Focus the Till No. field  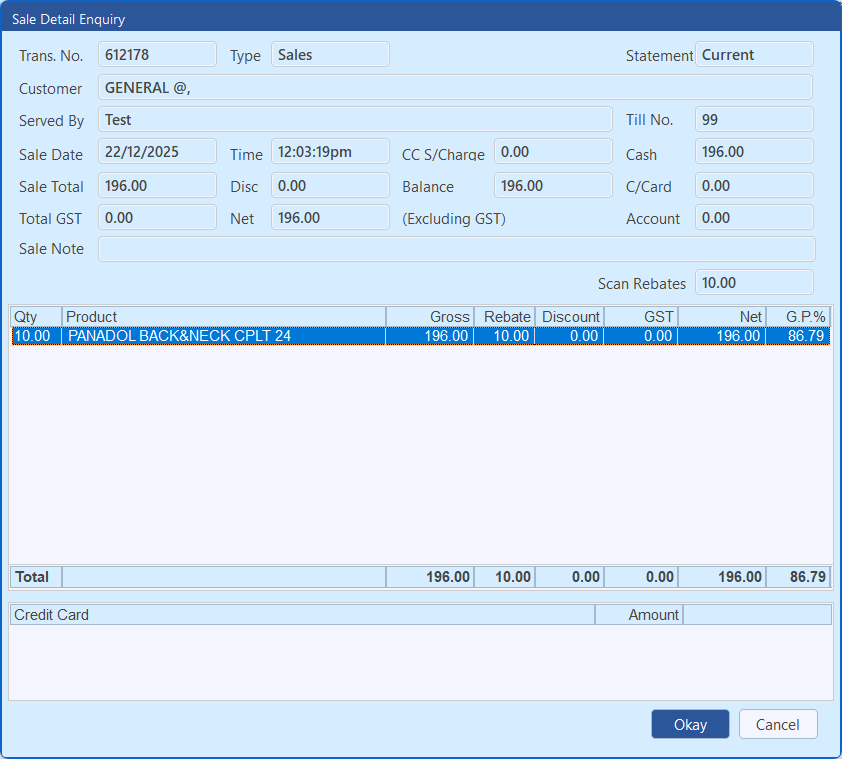coord(754,120)
